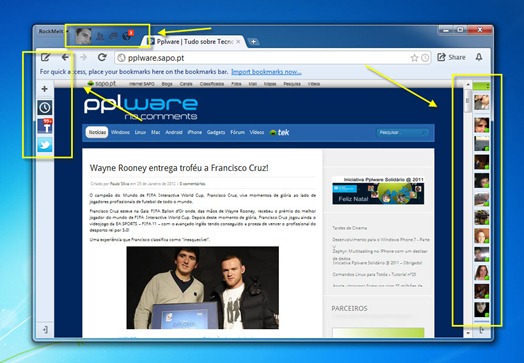Open Fotos in SAPO top bar

click(x=236, y=84)
